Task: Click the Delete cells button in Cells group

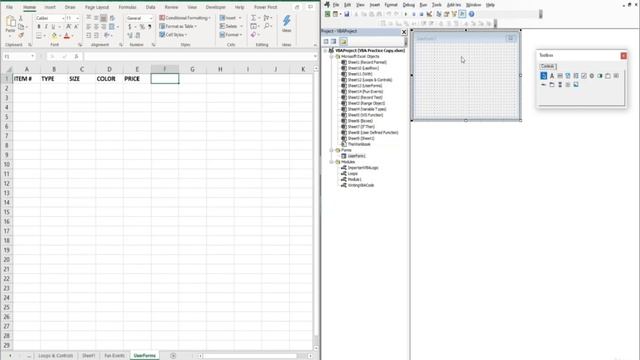Action: (231, 26)
